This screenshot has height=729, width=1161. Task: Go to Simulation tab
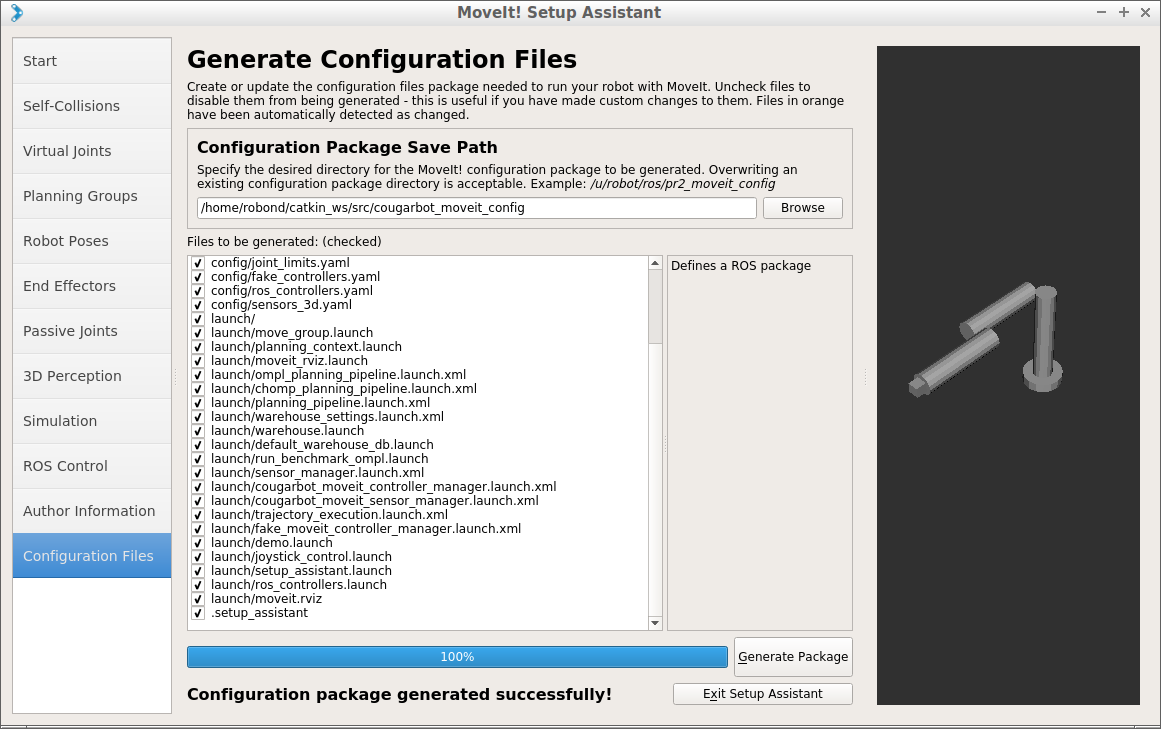click(92, 421)
